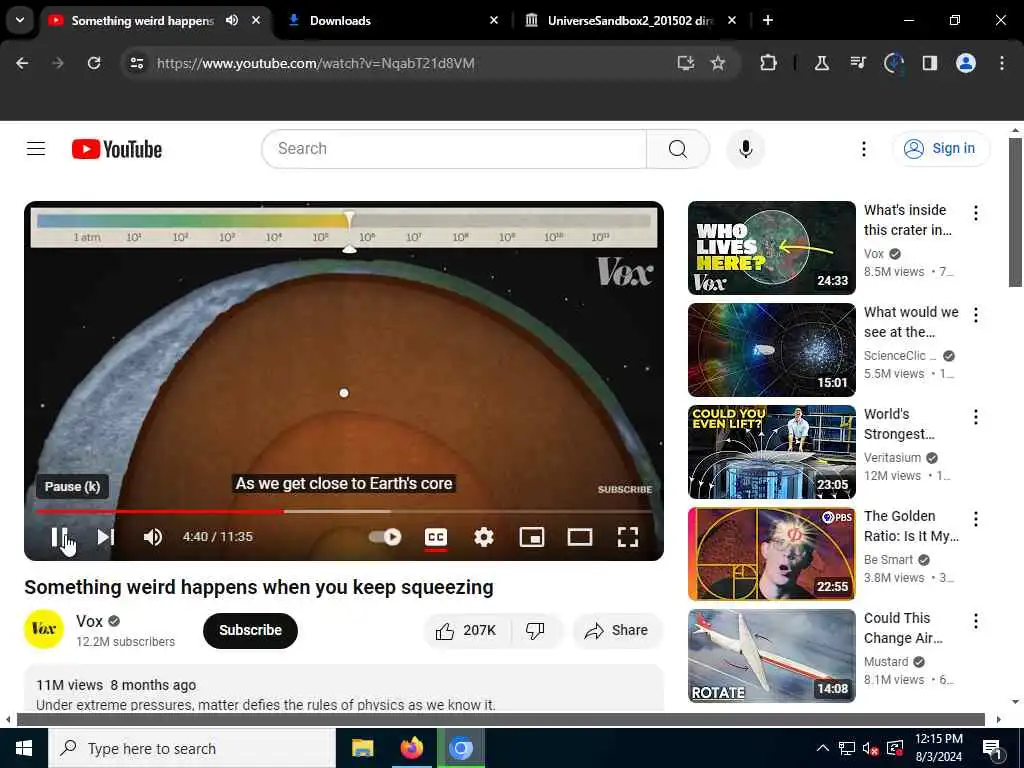
Task: Click the horizontal page scrollbar
Action: (x=500, y=720)
